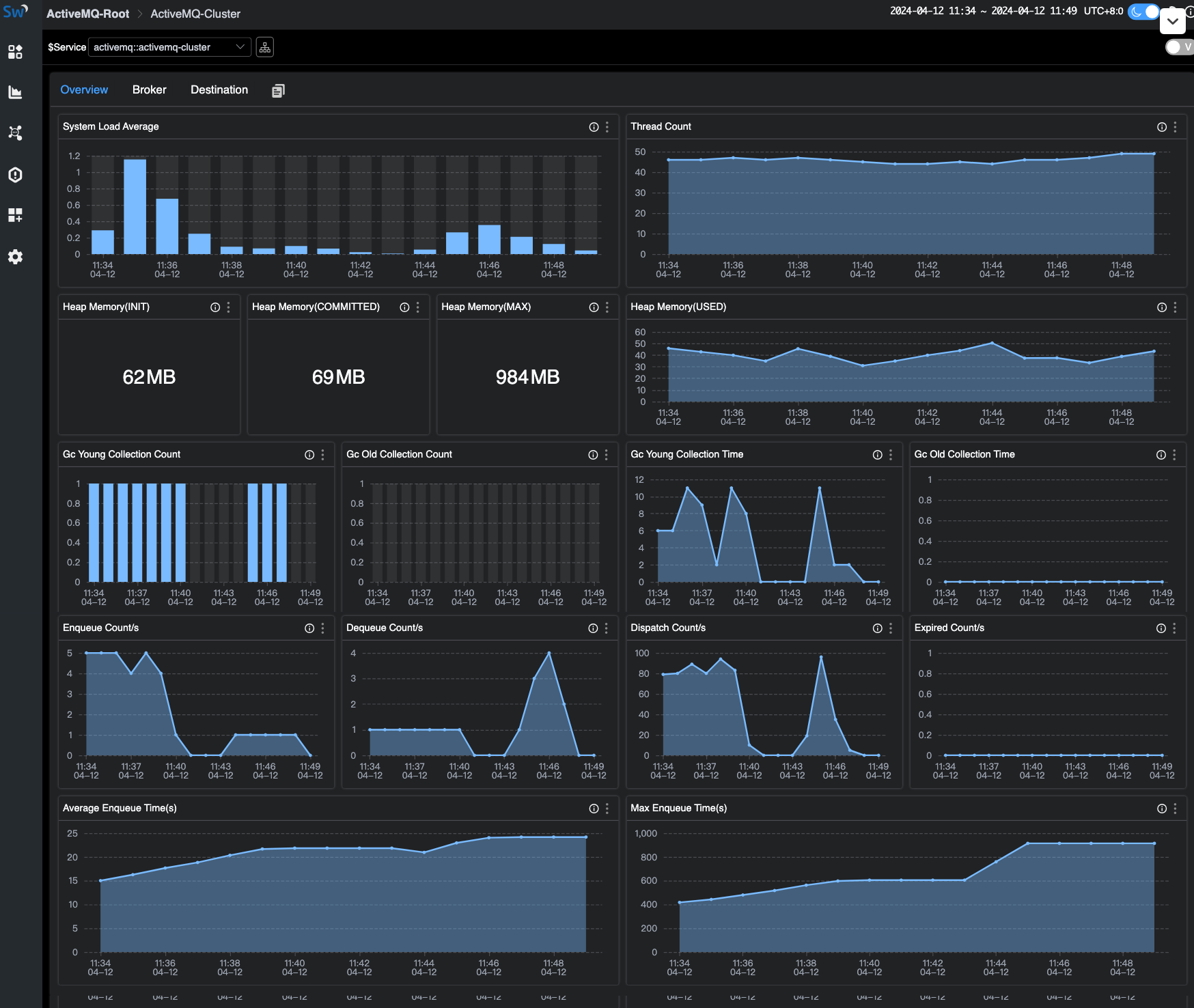1194x1008 pixels.
Task: Open the activemq::activemq-cluster service dropdown
Action: 169,47
